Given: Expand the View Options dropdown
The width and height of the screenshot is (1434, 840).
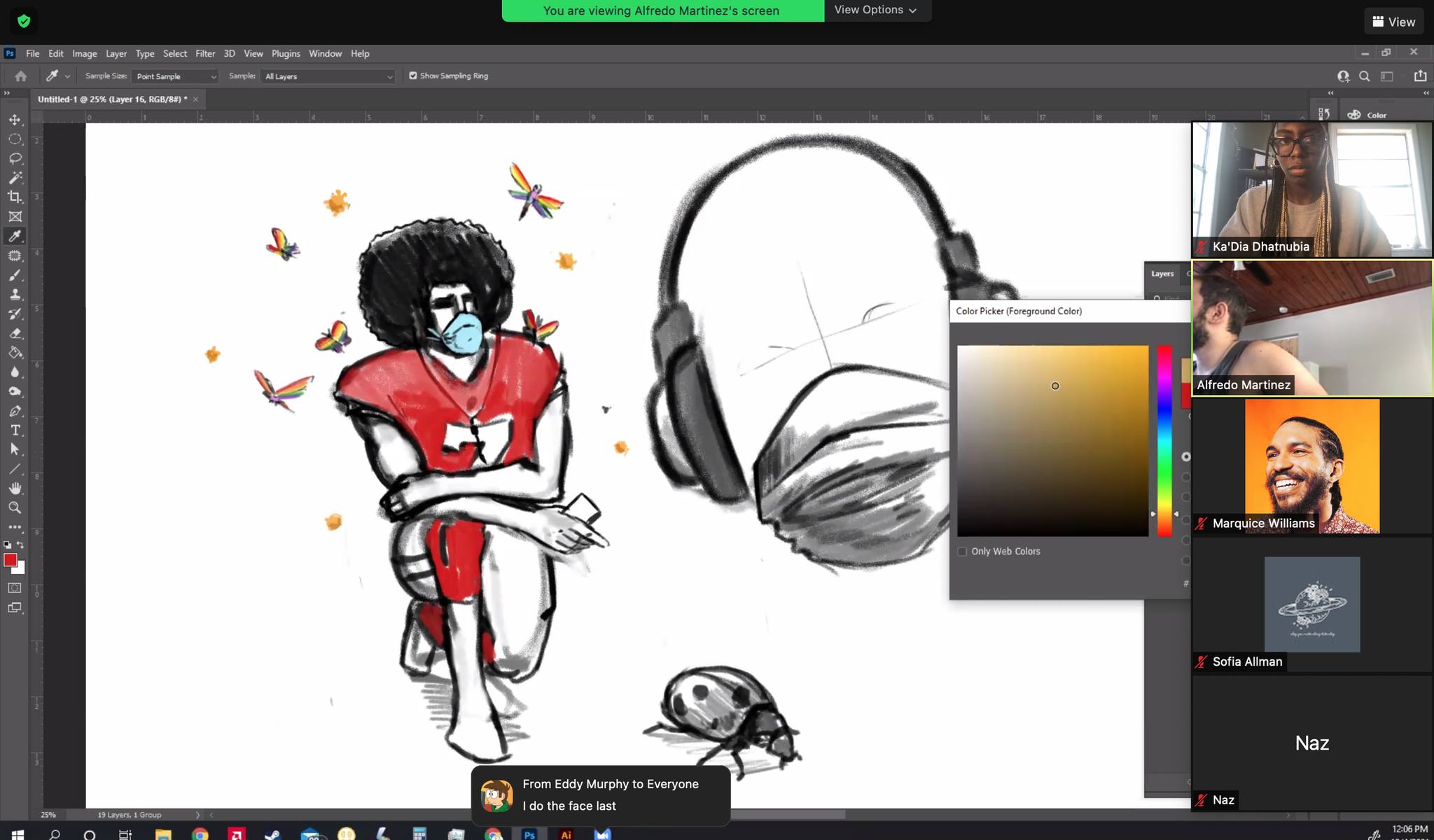Looking at the screenshot, I should tap(877, 10).
